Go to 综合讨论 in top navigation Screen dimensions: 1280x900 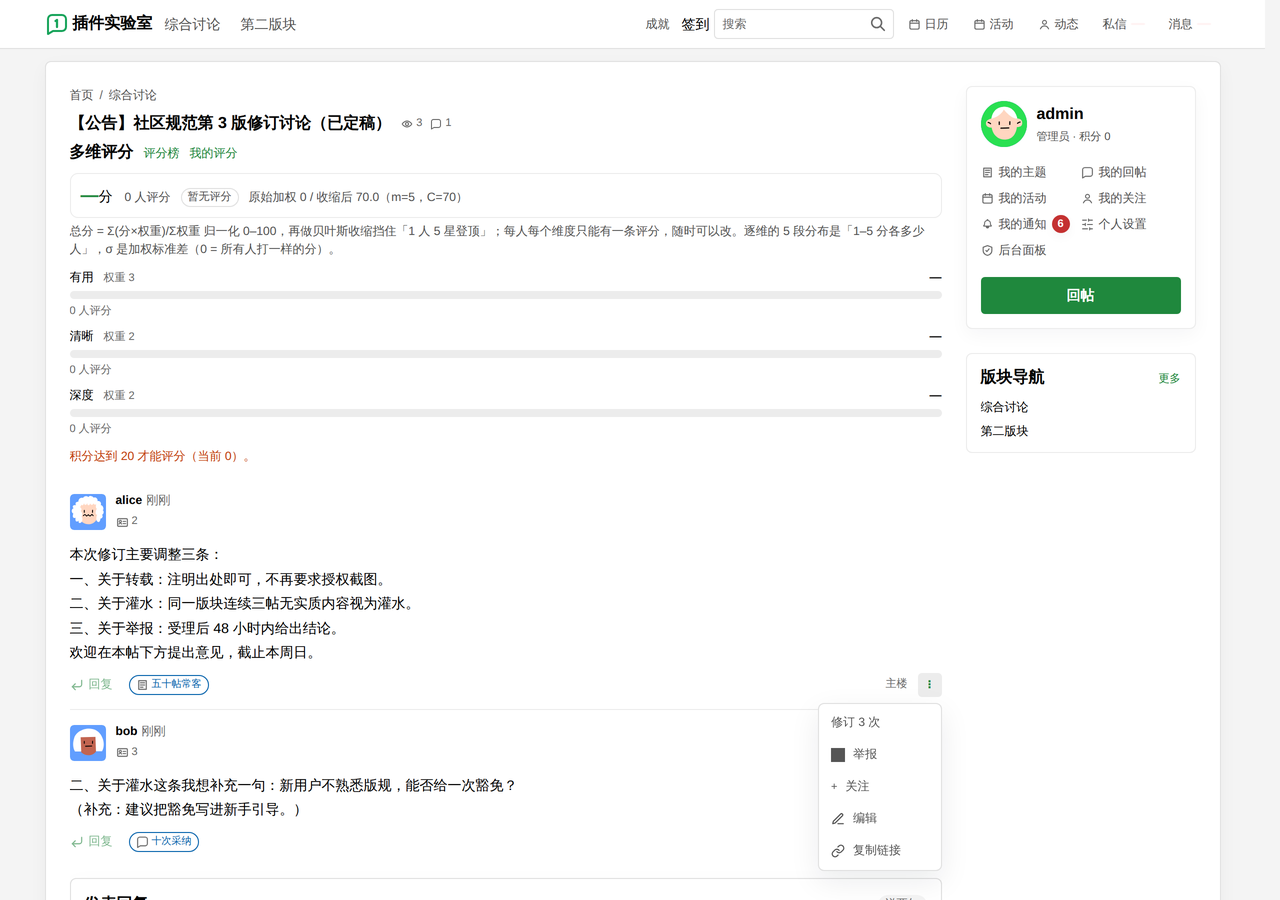tap(192, 24)
